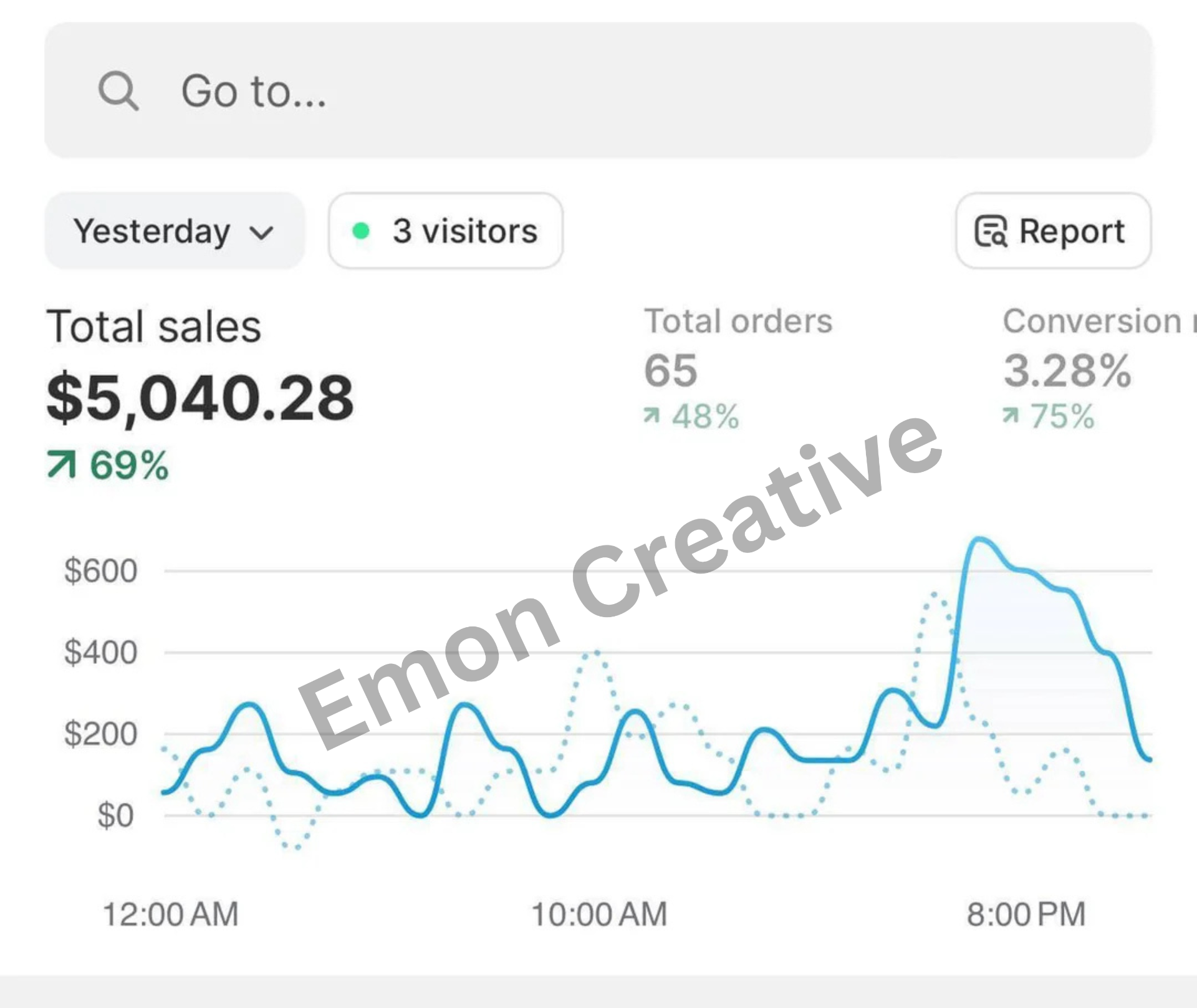
Task: Click the 8:00 PM time label
Action: pyautogui.click(x=1026, y=914)
